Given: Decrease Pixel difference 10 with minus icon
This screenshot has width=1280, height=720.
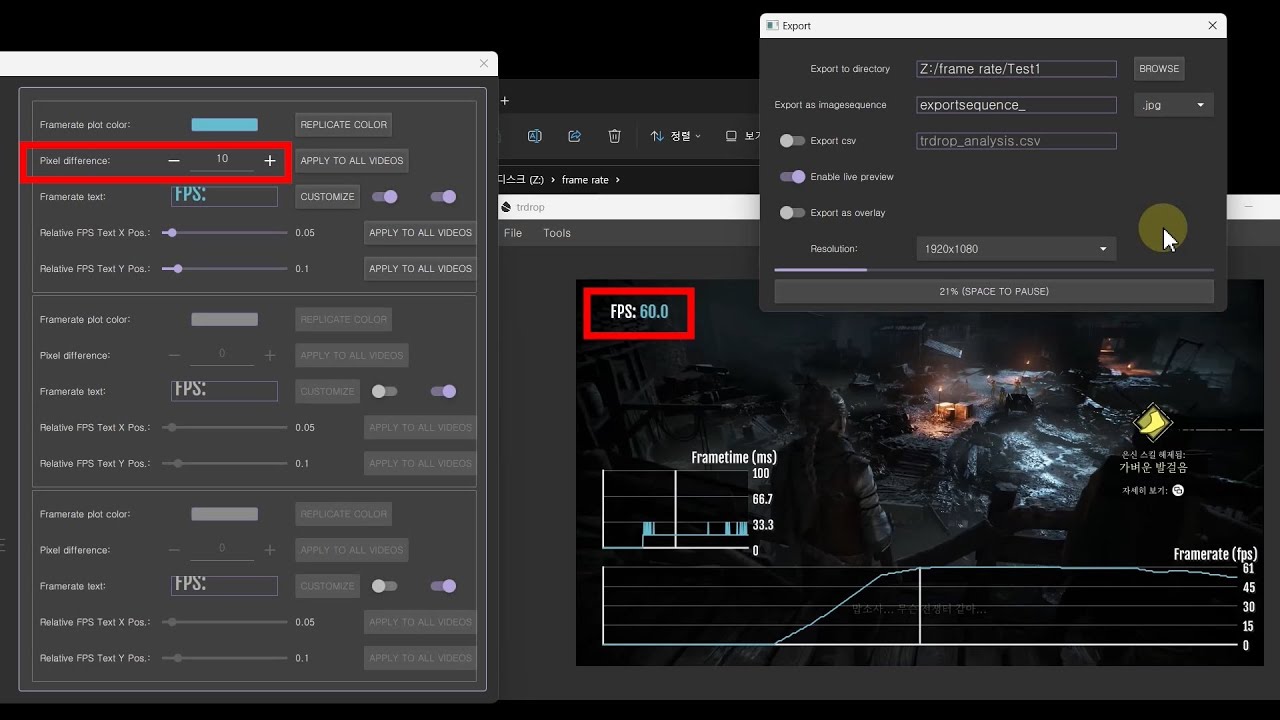Looking at the screenshot, I should [174, 160].
